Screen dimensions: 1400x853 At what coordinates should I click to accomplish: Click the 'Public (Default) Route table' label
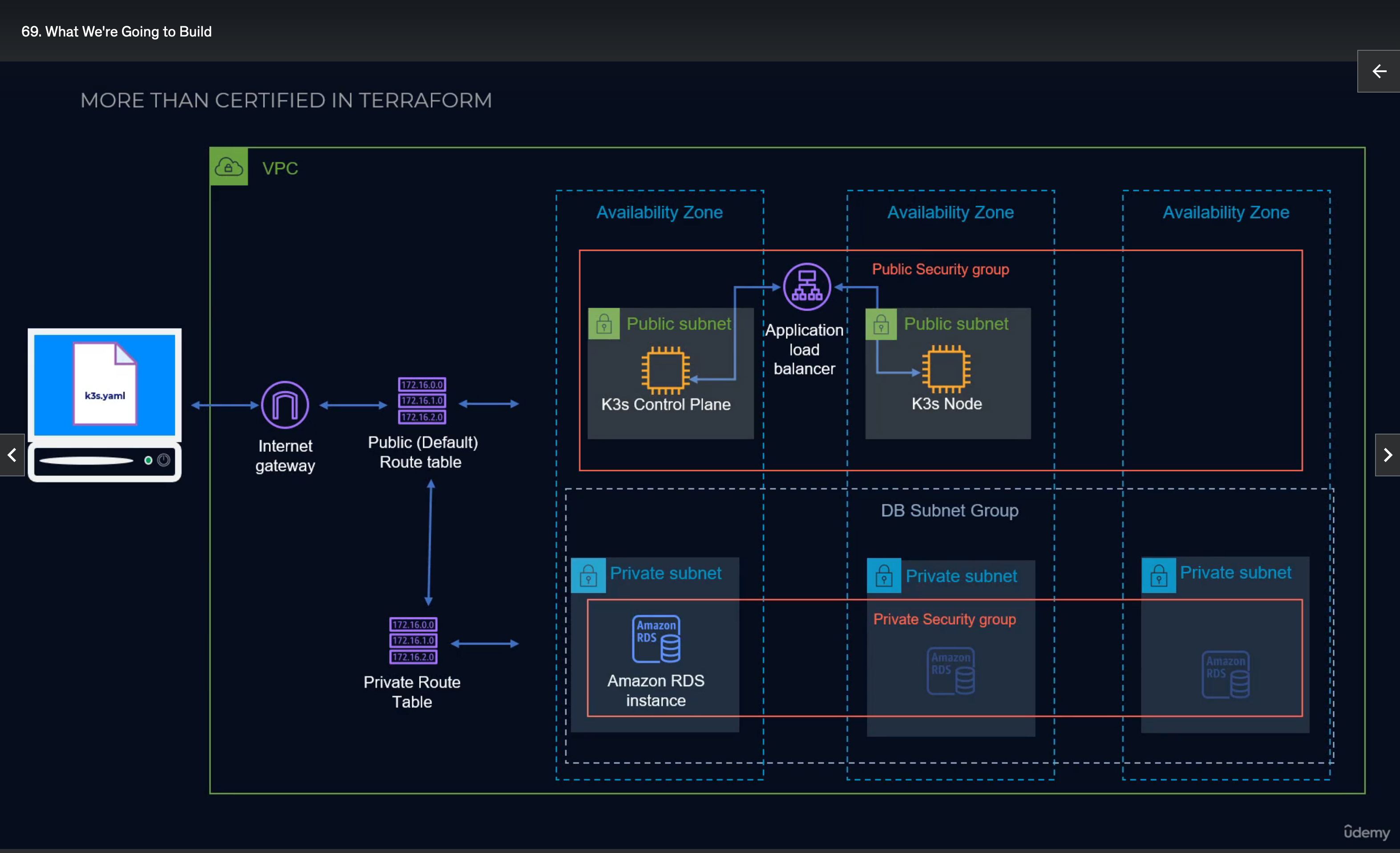422,452
